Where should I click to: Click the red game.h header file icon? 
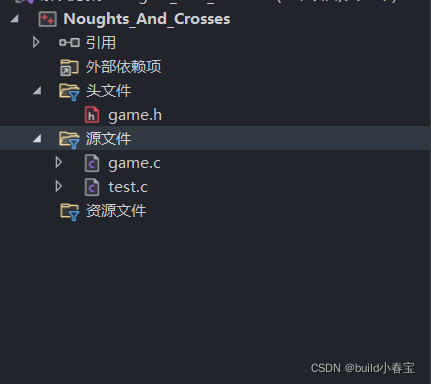tap(92, 115)
